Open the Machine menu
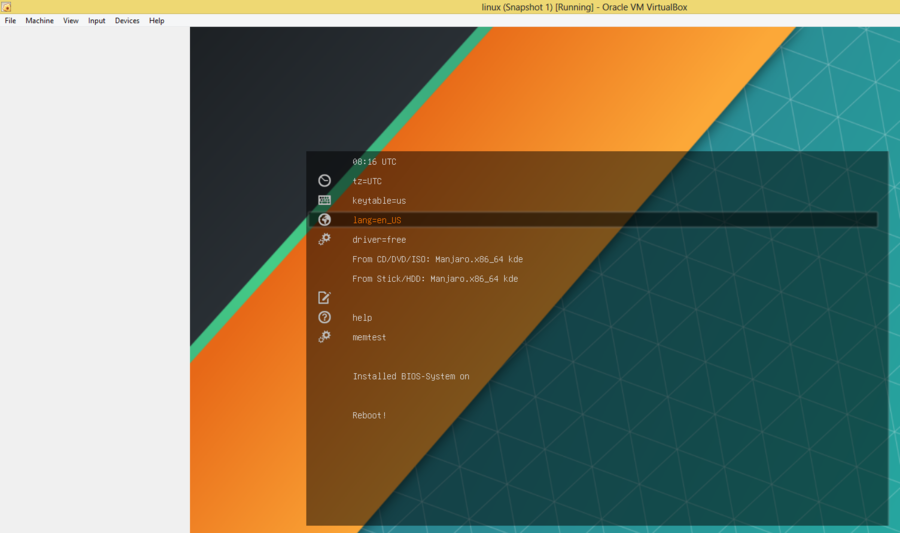This screenshot has height=533, width=900. [39, 21]
